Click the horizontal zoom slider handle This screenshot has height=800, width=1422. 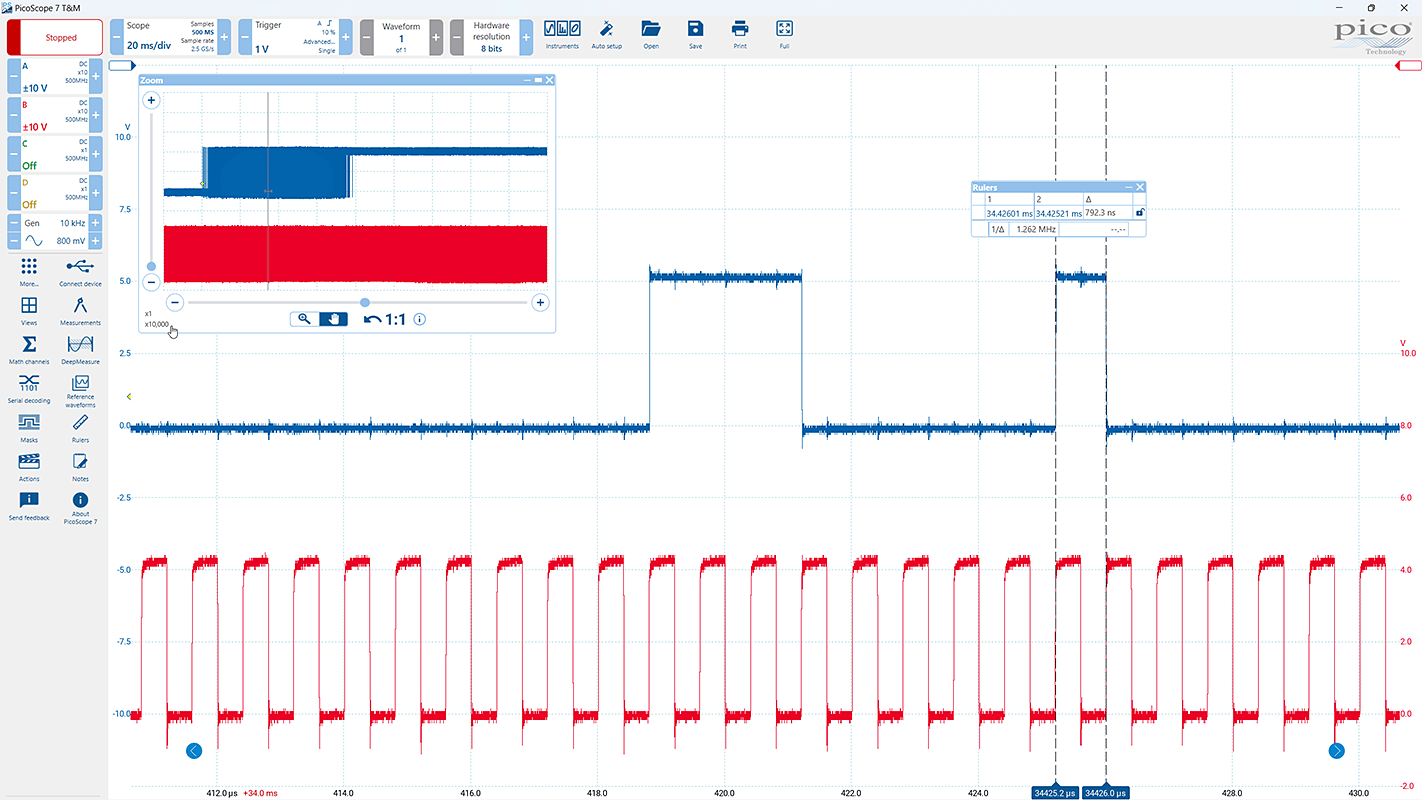coord(365,302)
